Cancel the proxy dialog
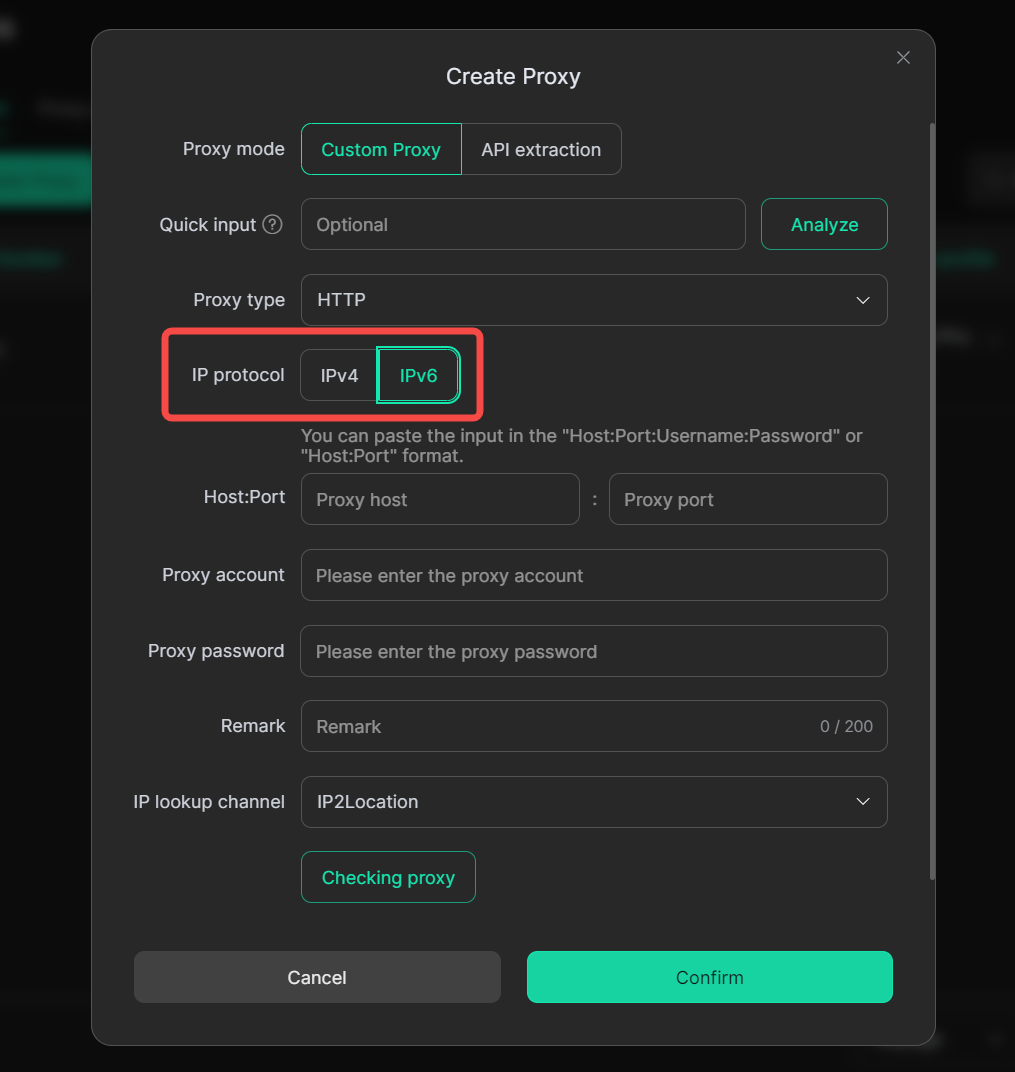Viewport: 1015px width, 1072px height. click(x=317, y=977)
